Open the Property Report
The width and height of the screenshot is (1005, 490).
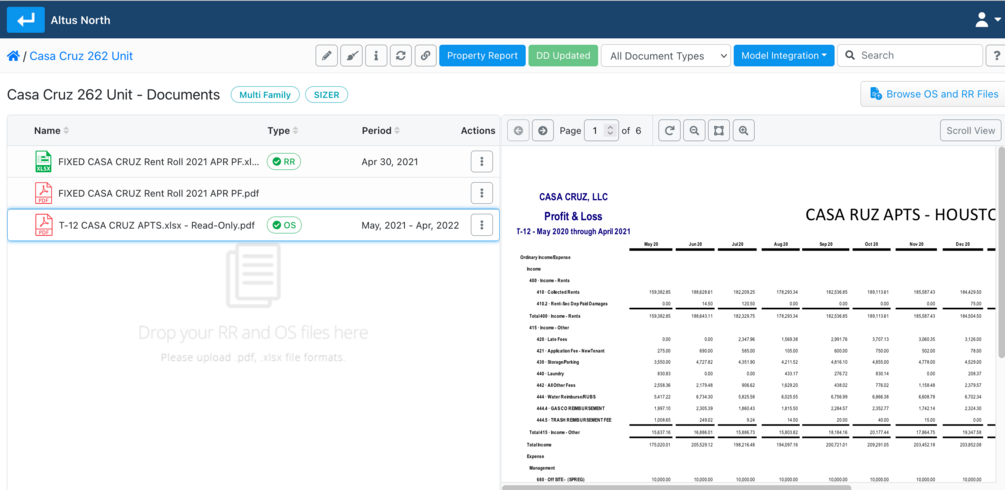coord(482,56)
